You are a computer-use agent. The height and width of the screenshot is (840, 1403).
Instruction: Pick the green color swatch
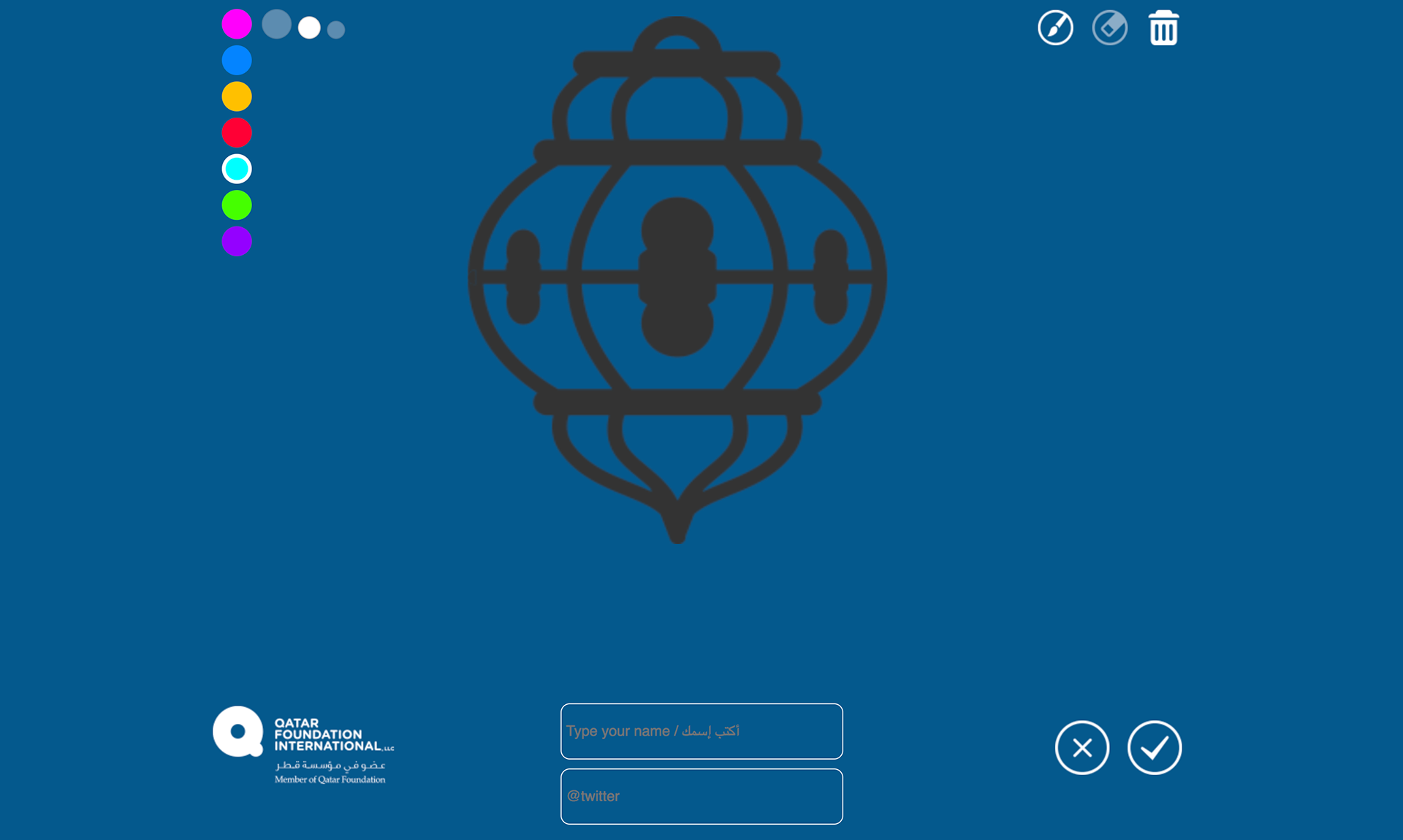pos(237,205)
